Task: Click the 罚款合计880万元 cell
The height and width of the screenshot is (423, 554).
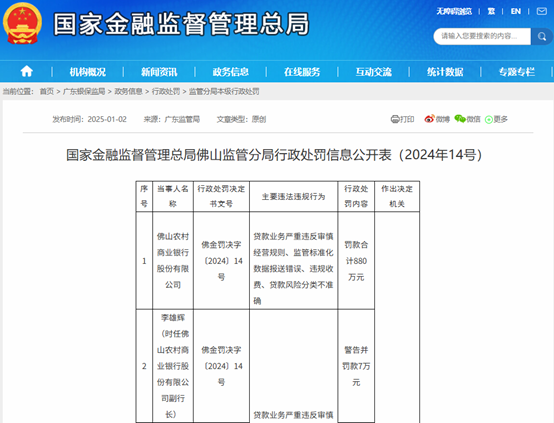Action: coord(356,261)
